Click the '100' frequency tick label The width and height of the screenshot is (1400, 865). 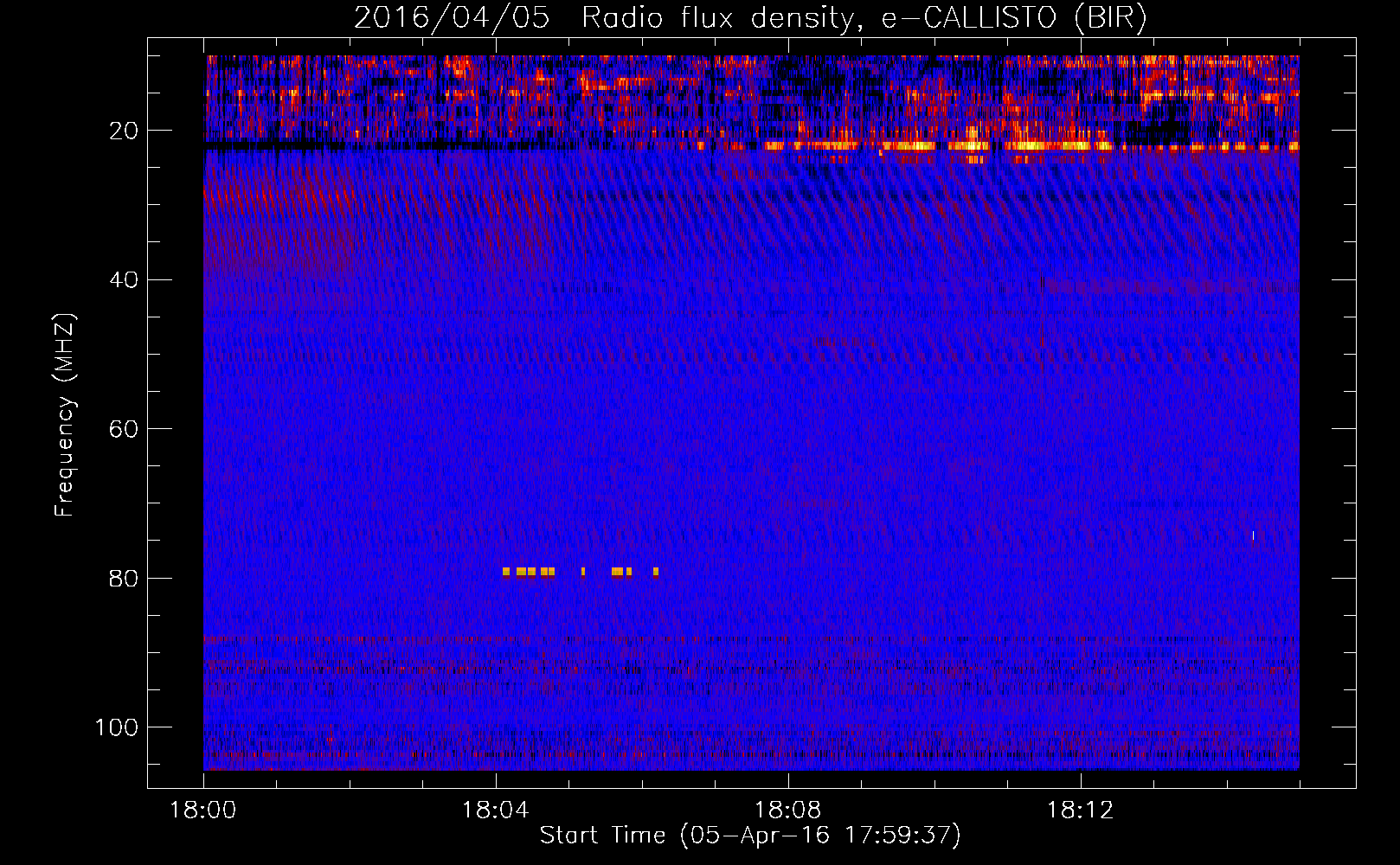pos(117,727)
